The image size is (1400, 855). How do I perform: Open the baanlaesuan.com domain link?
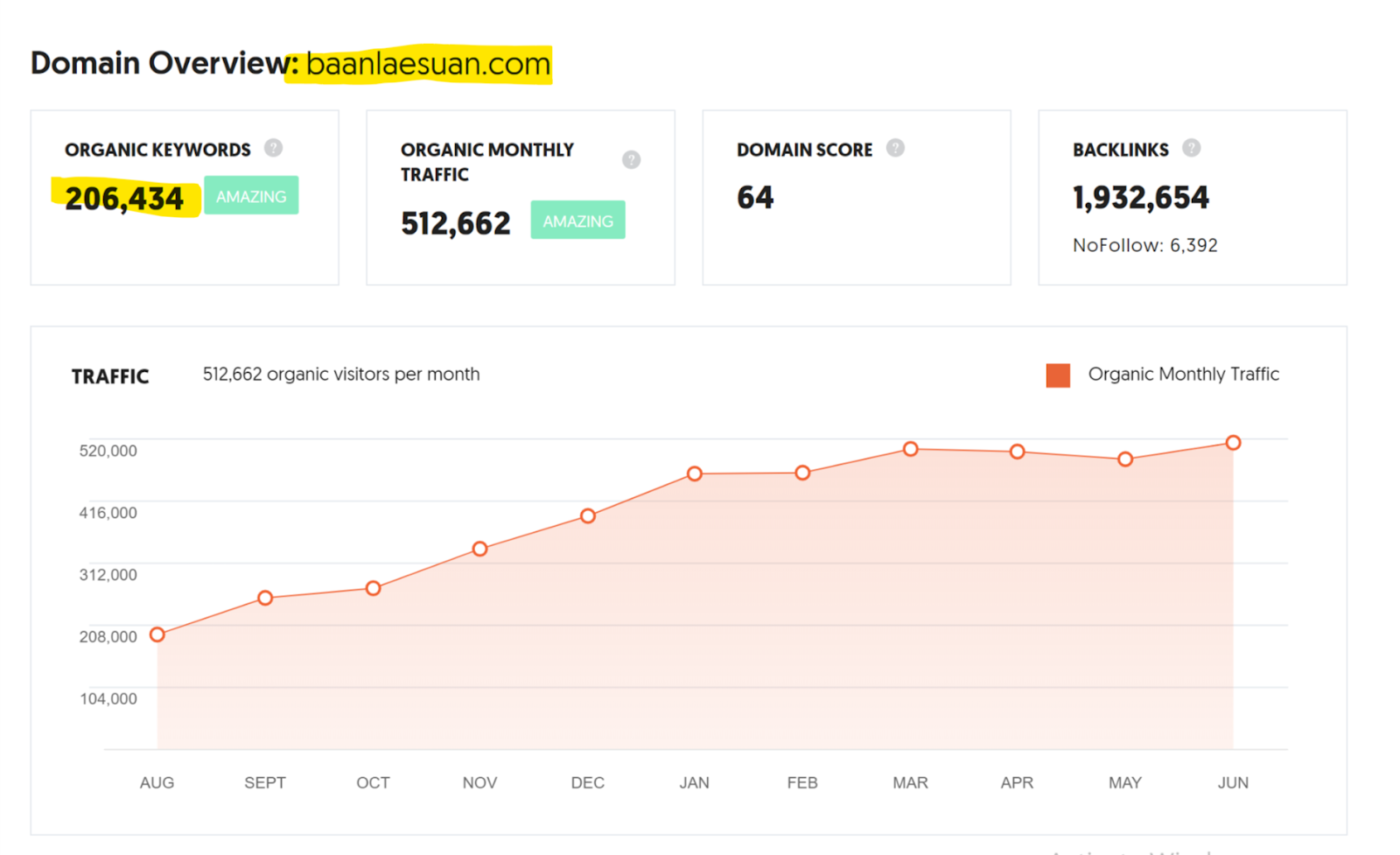click(429, 64)
